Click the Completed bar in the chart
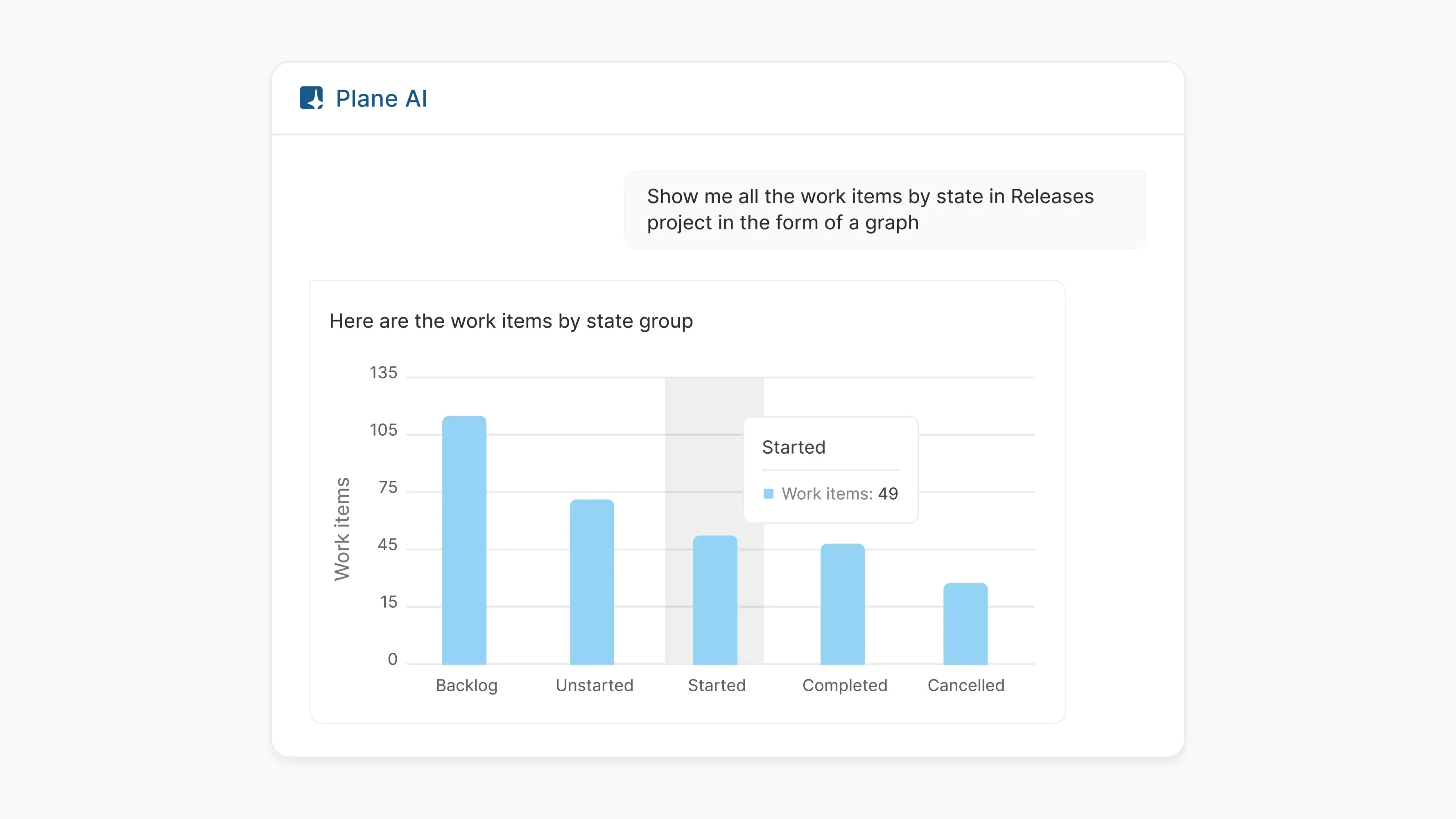 click(x=843, y=604)
